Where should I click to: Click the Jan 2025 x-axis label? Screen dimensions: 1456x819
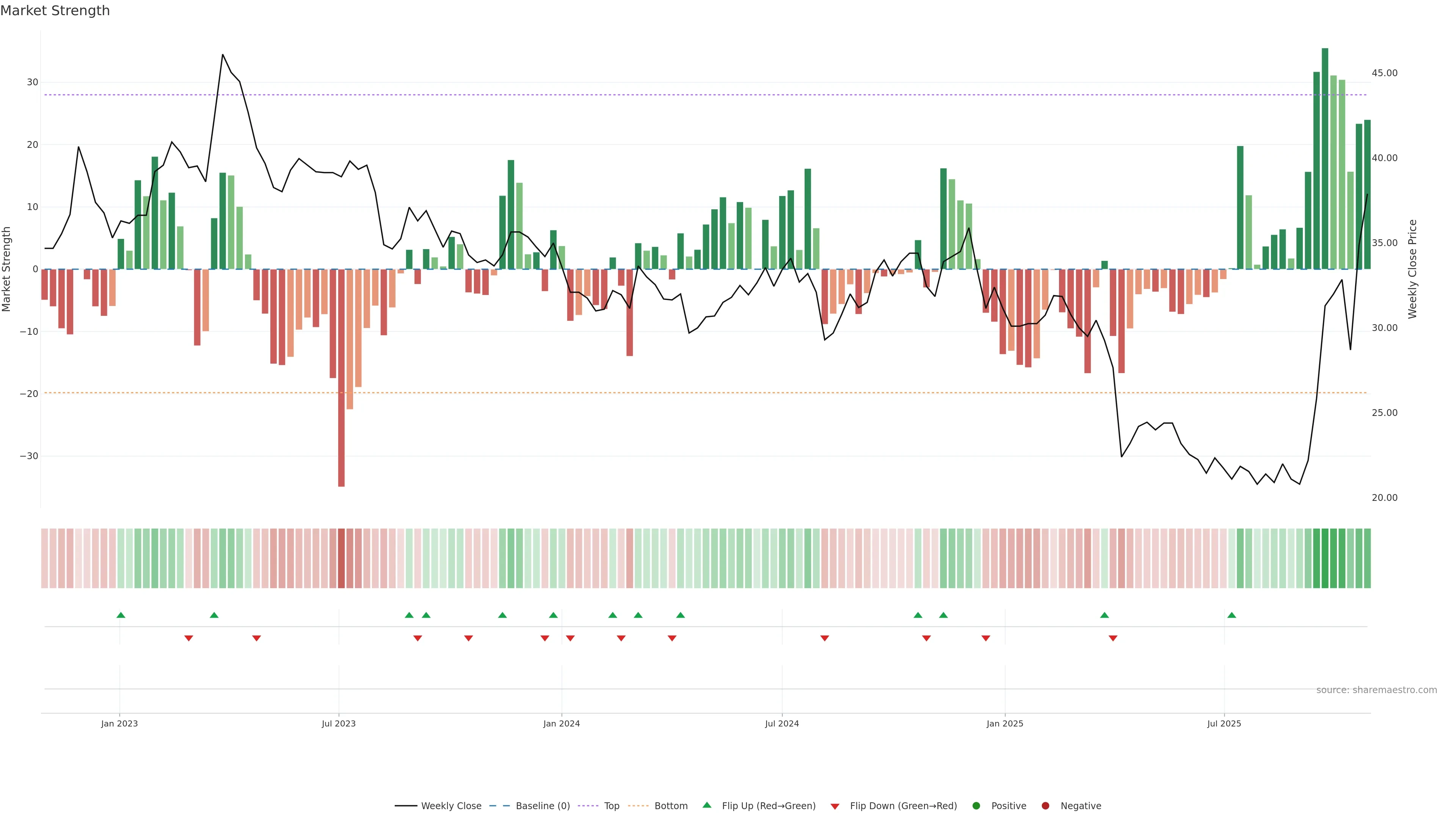[1005, 723]
